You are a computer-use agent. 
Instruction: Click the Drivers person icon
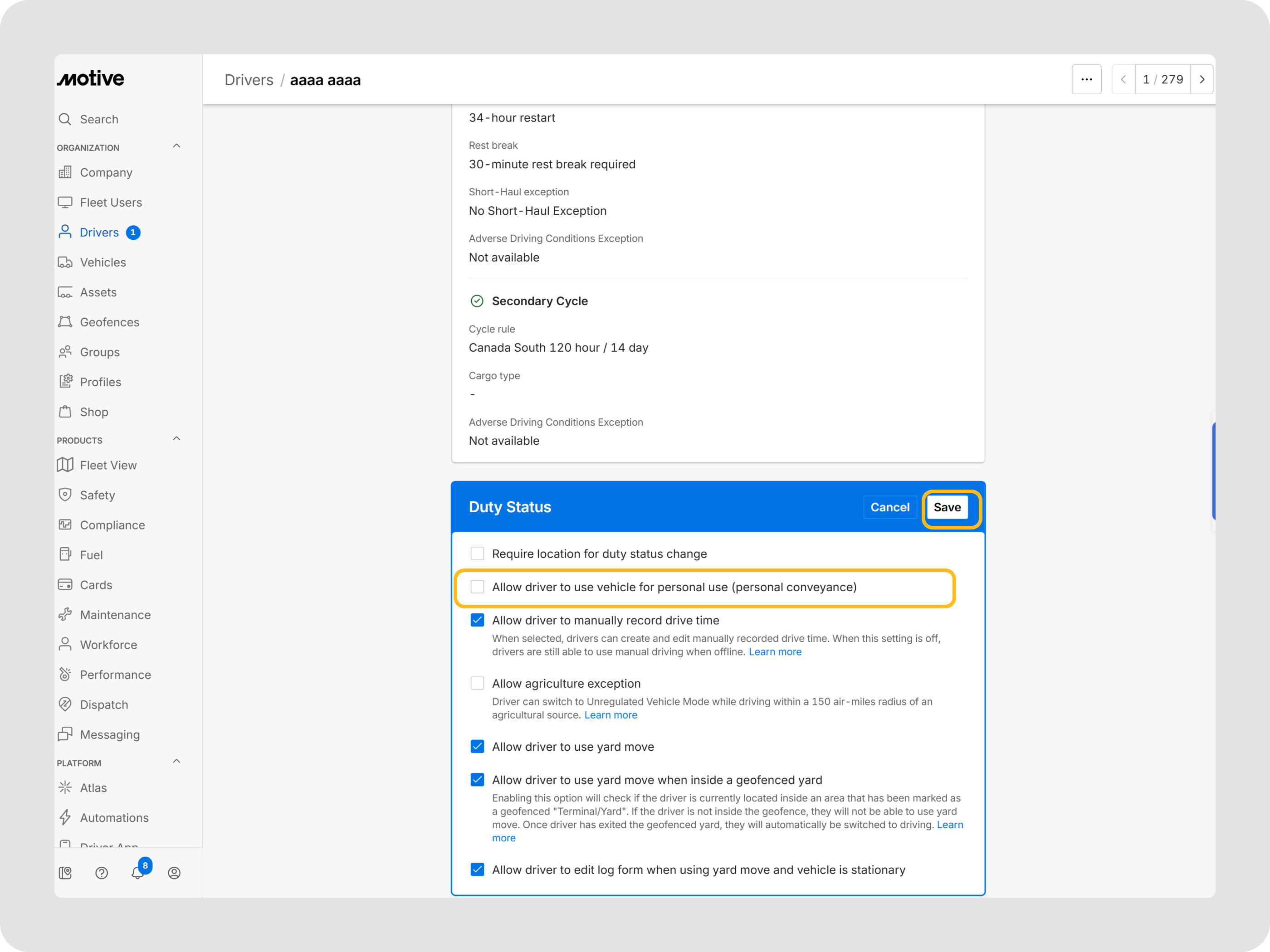[x=65, y=232]
